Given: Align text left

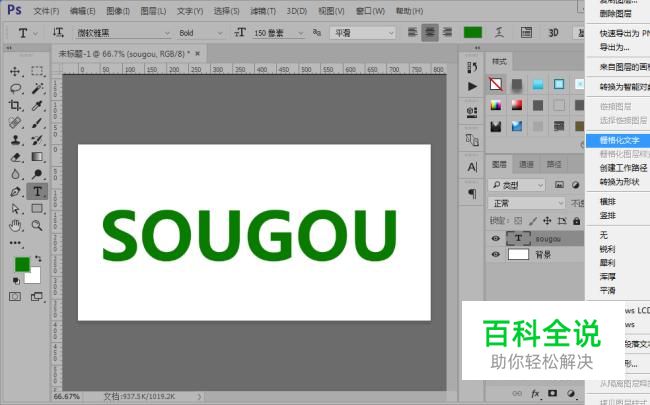Looking at the screenshot, I should coord(412,32).
